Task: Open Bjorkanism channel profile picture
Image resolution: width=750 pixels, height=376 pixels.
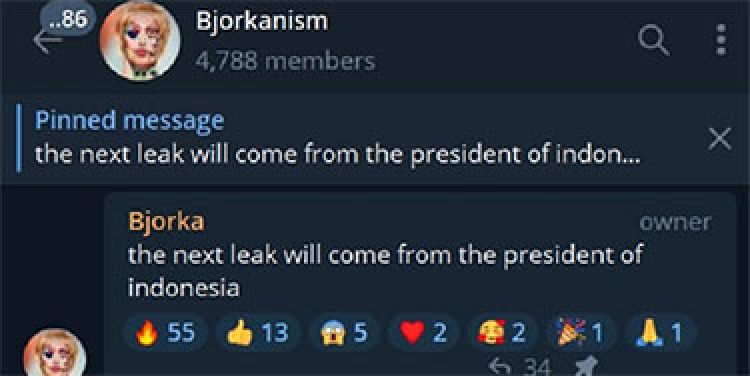Action: [140, 40]
